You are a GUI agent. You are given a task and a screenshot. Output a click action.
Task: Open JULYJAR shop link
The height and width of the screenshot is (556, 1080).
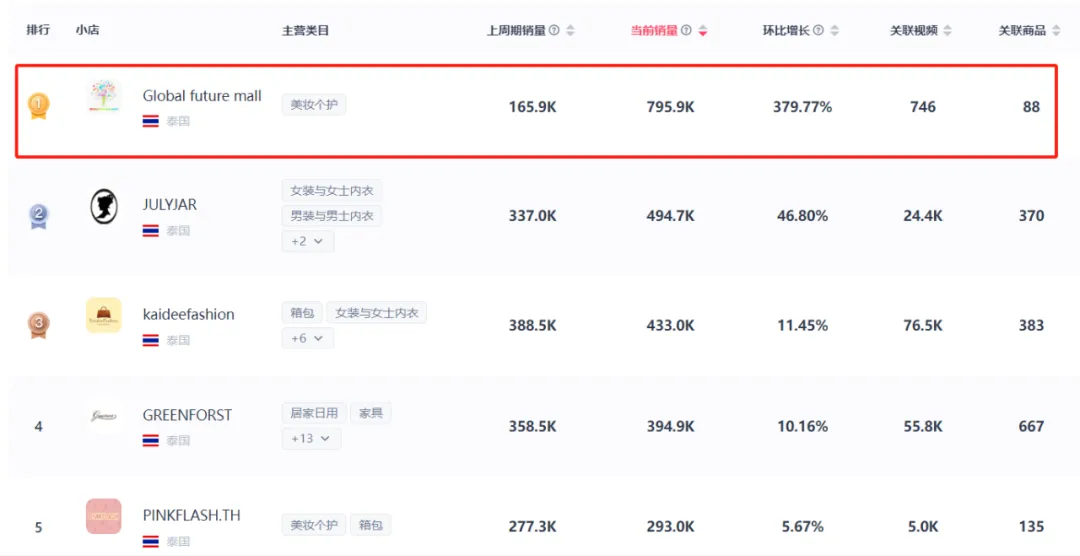pyautogui.click(x=169, y=205)
